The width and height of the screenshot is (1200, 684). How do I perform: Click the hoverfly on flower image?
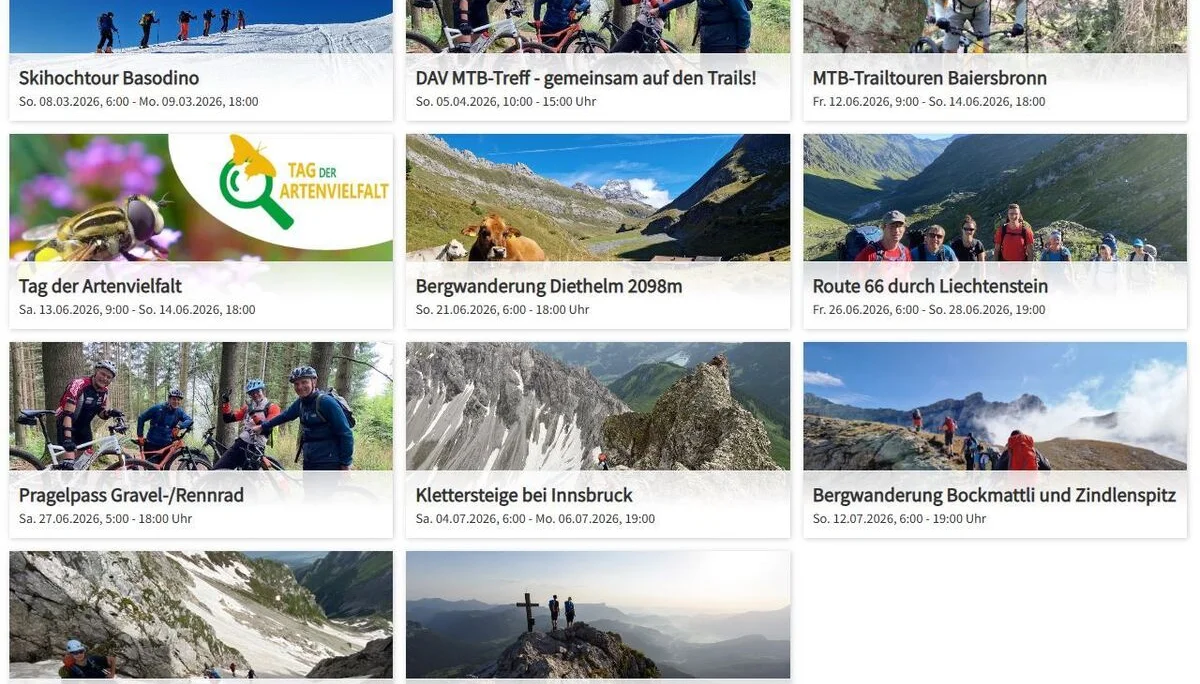coord(95,215)
